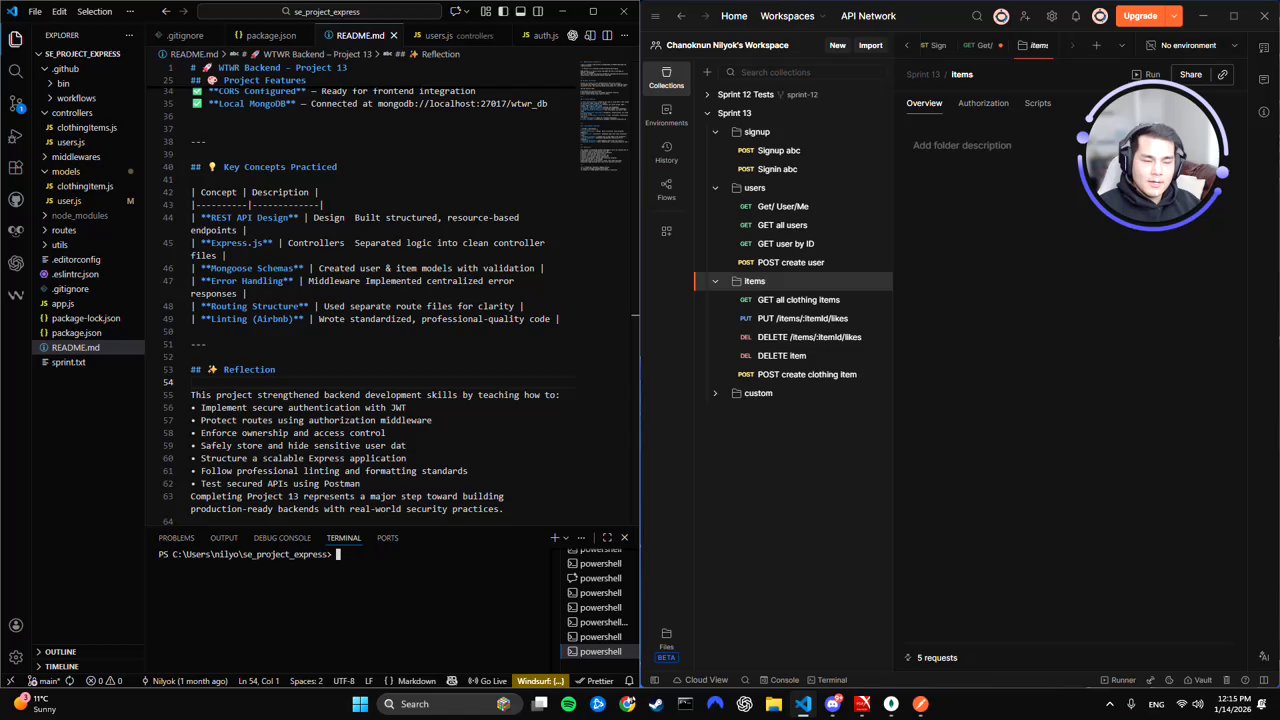Screen dimensions: 1280x720
Task: Click New button in Postman workspace
Action: click(837, 45)
